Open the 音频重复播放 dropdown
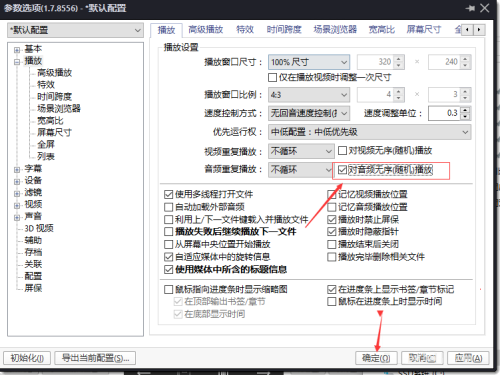This screenshot has width=500, height=375. [x=301, y=170]
